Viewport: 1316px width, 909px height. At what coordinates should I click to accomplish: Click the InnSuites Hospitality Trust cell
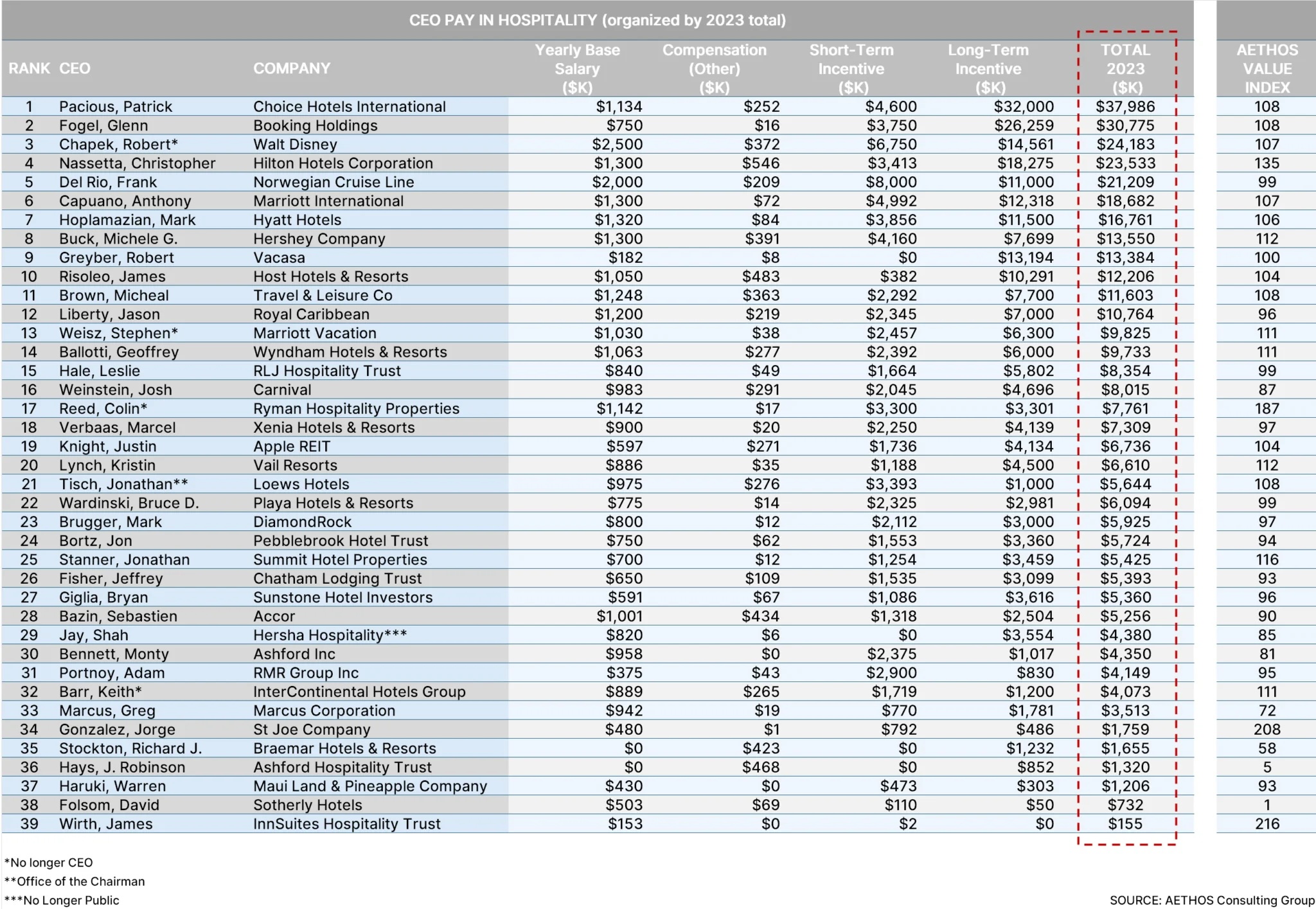pos(346,824)
